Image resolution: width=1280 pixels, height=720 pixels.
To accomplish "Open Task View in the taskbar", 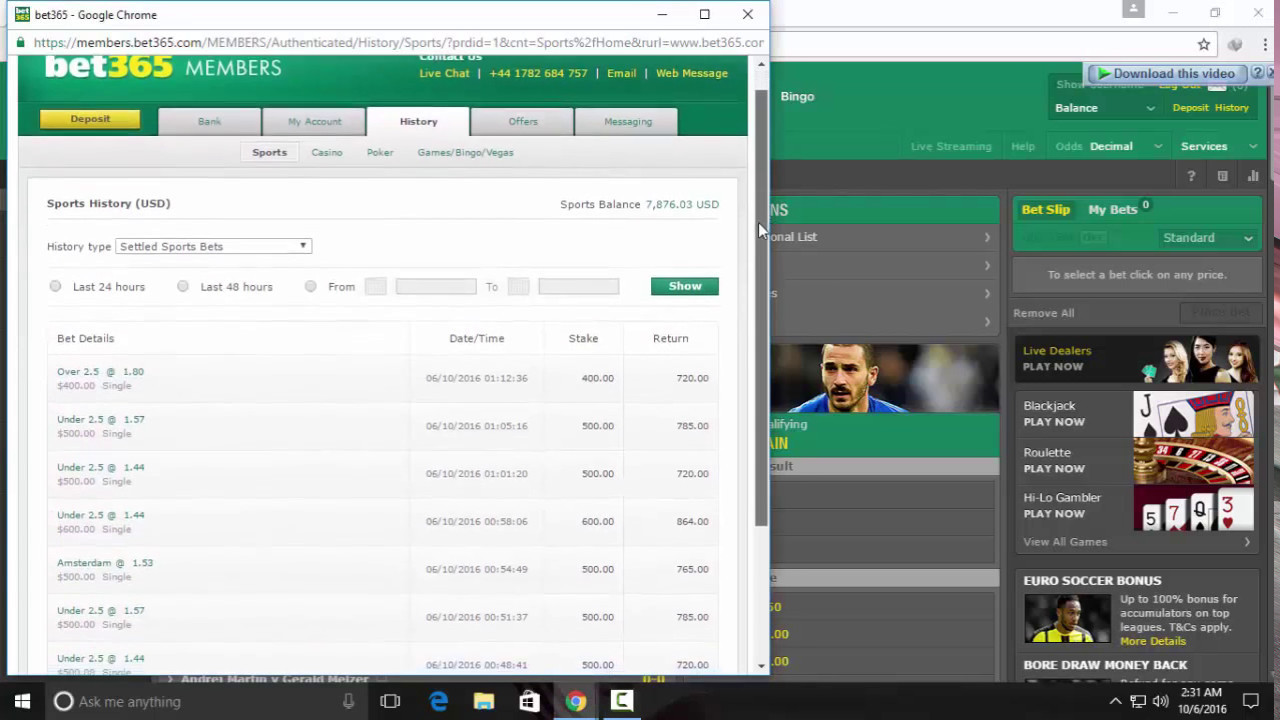I will click(390, 701).
